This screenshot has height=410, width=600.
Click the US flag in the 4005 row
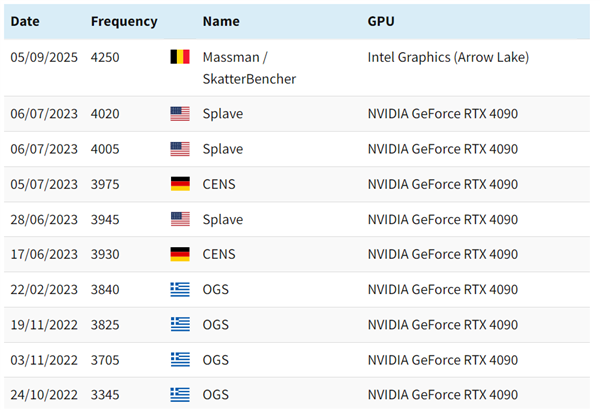[180, 149]
